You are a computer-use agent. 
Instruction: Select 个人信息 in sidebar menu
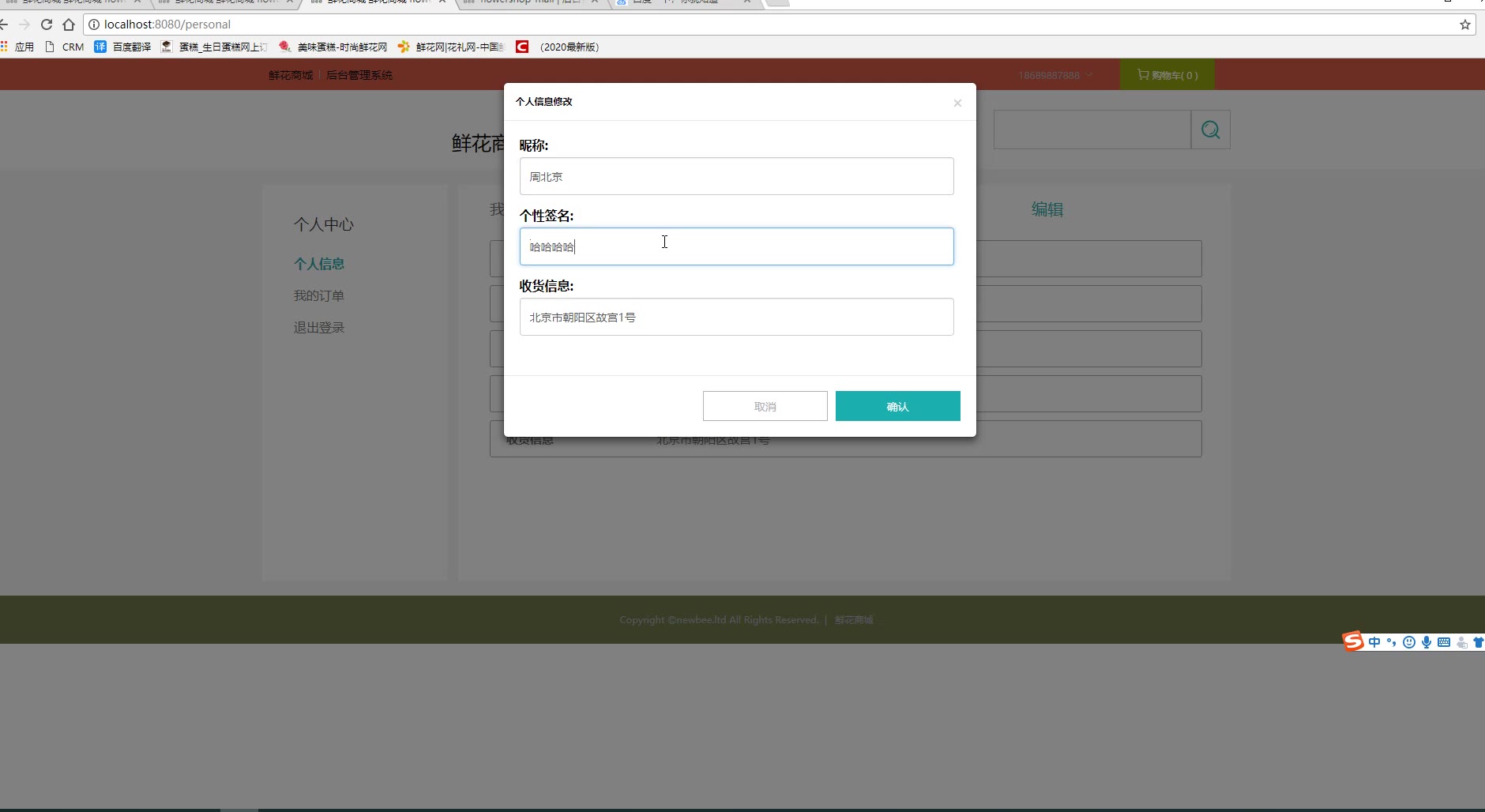[319, 264]
